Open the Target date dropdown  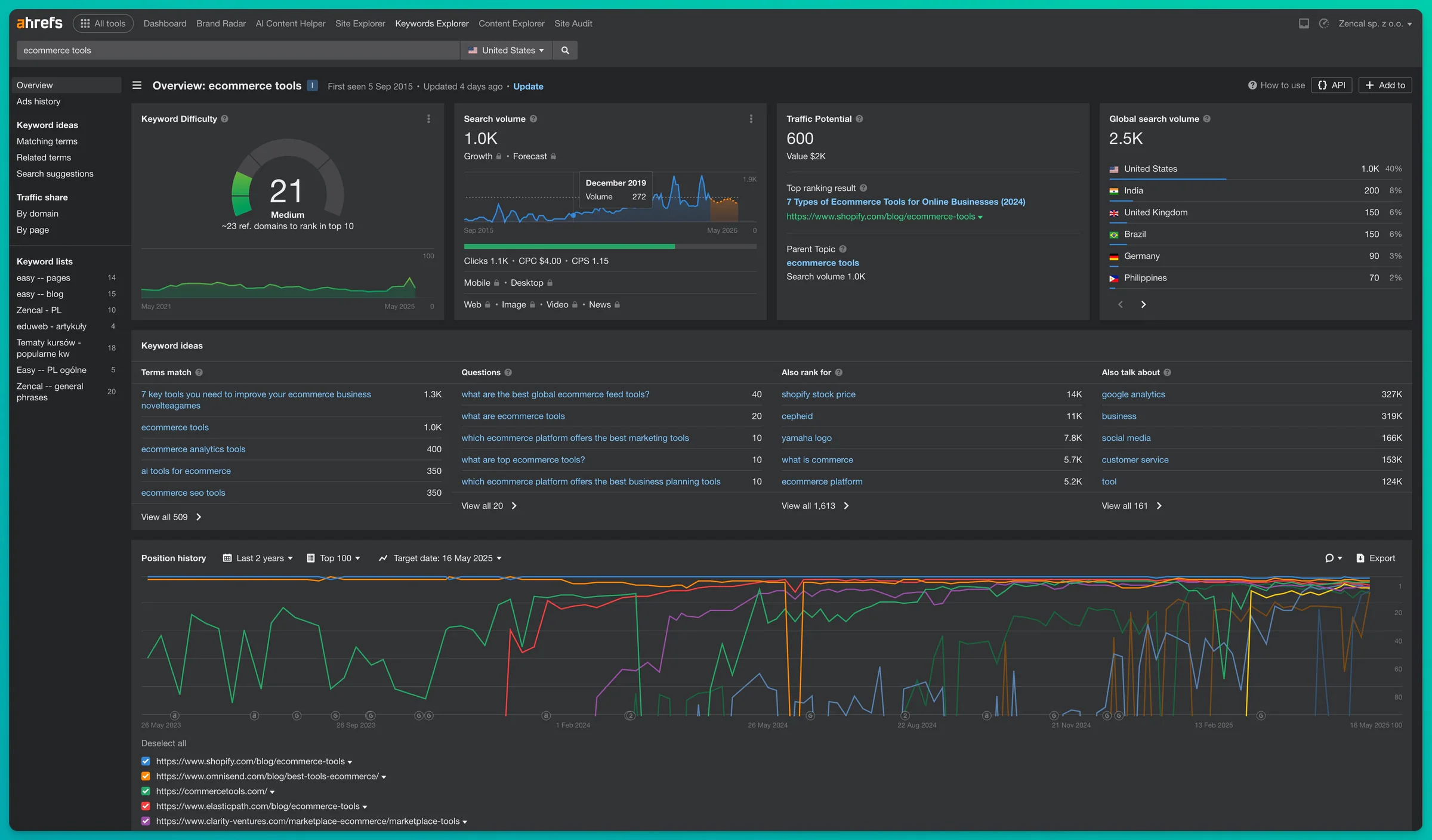pos(440,558)
